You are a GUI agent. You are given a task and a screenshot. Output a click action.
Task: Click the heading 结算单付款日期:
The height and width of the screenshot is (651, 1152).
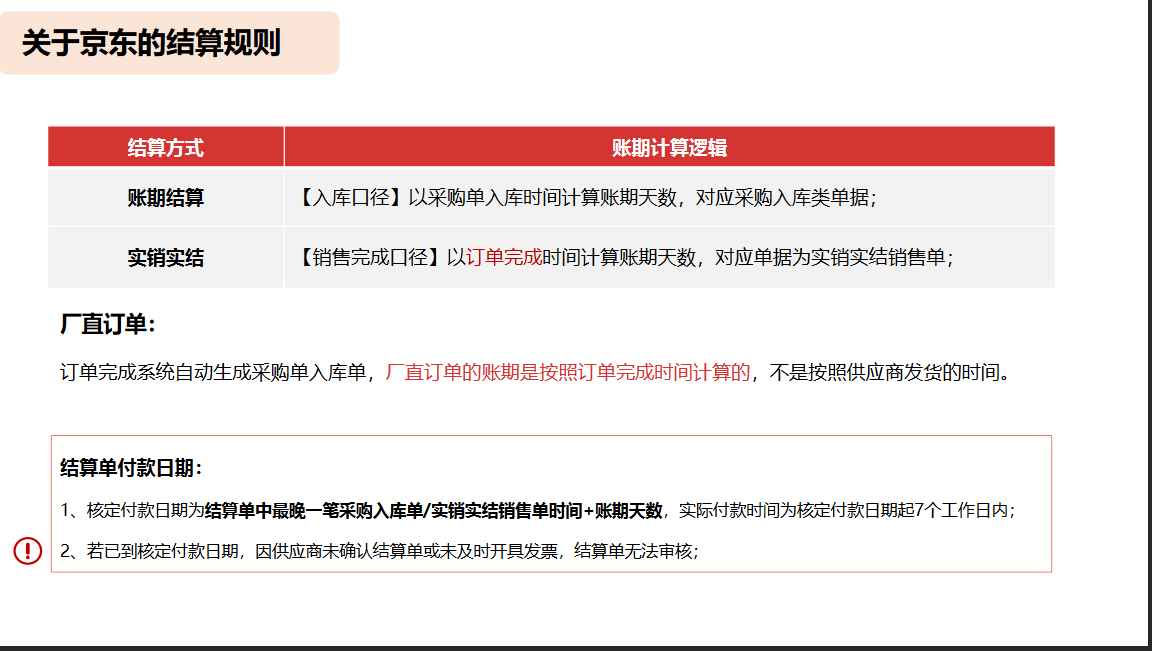(132, 468)
